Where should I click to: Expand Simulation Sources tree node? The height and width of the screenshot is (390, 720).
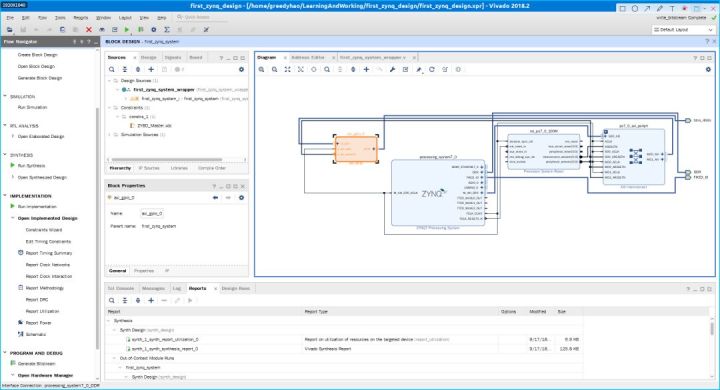click(109, 135)
